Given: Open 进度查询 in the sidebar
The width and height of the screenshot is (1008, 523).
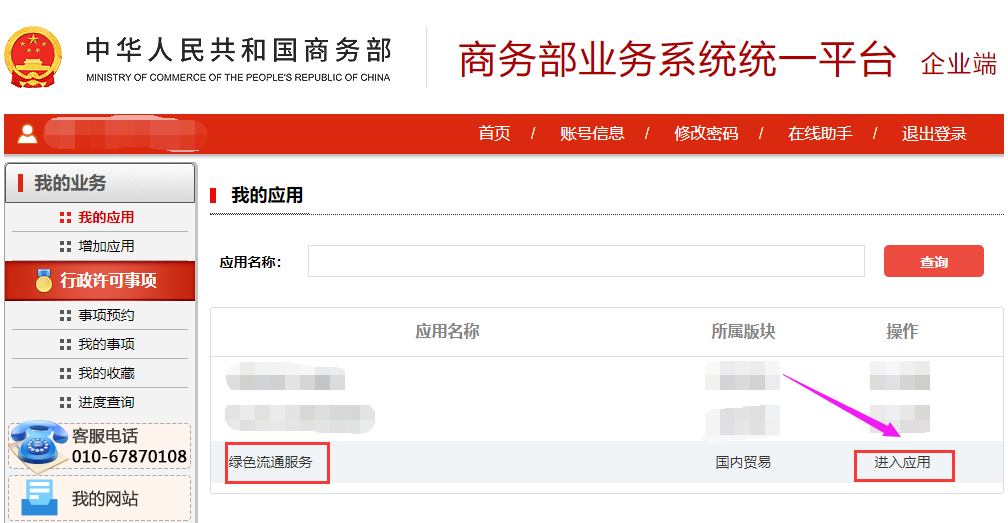Looking at the screenshot, I should coord(106,402).
